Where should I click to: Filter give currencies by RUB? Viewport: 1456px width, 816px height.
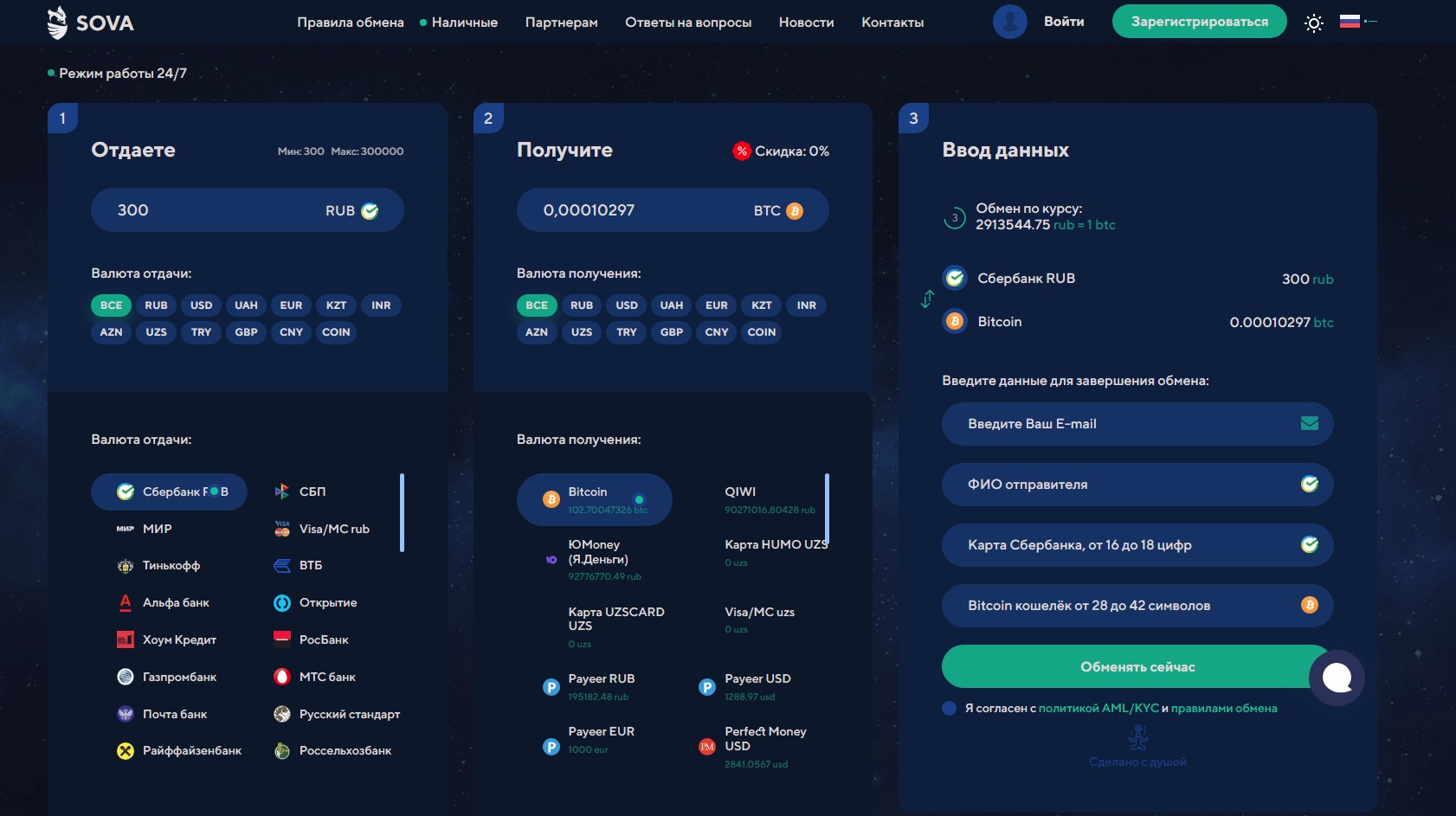[156, 305]
